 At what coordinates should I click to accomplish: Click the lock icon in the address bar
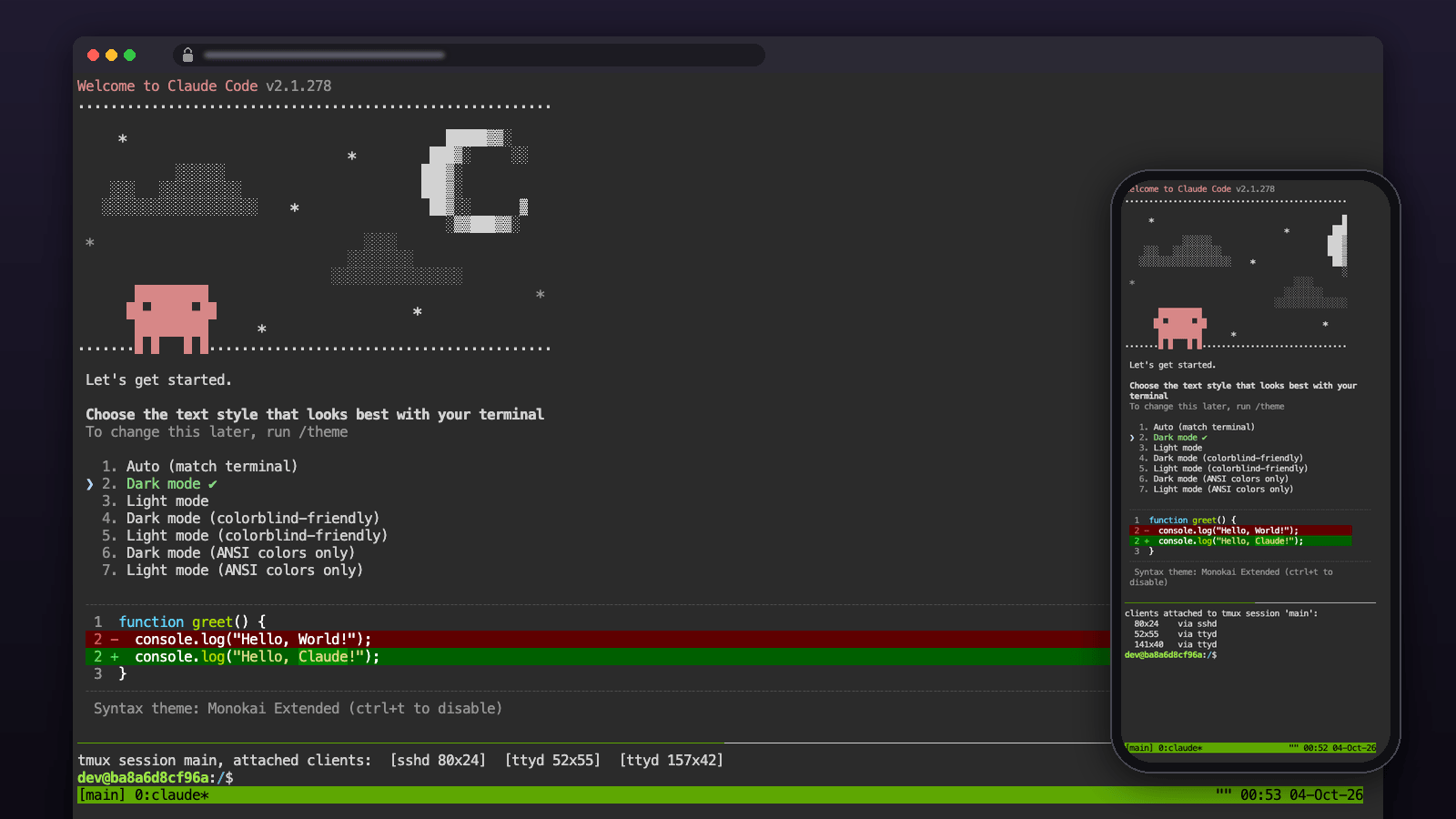pyautogui.click(x=187, y=56)
